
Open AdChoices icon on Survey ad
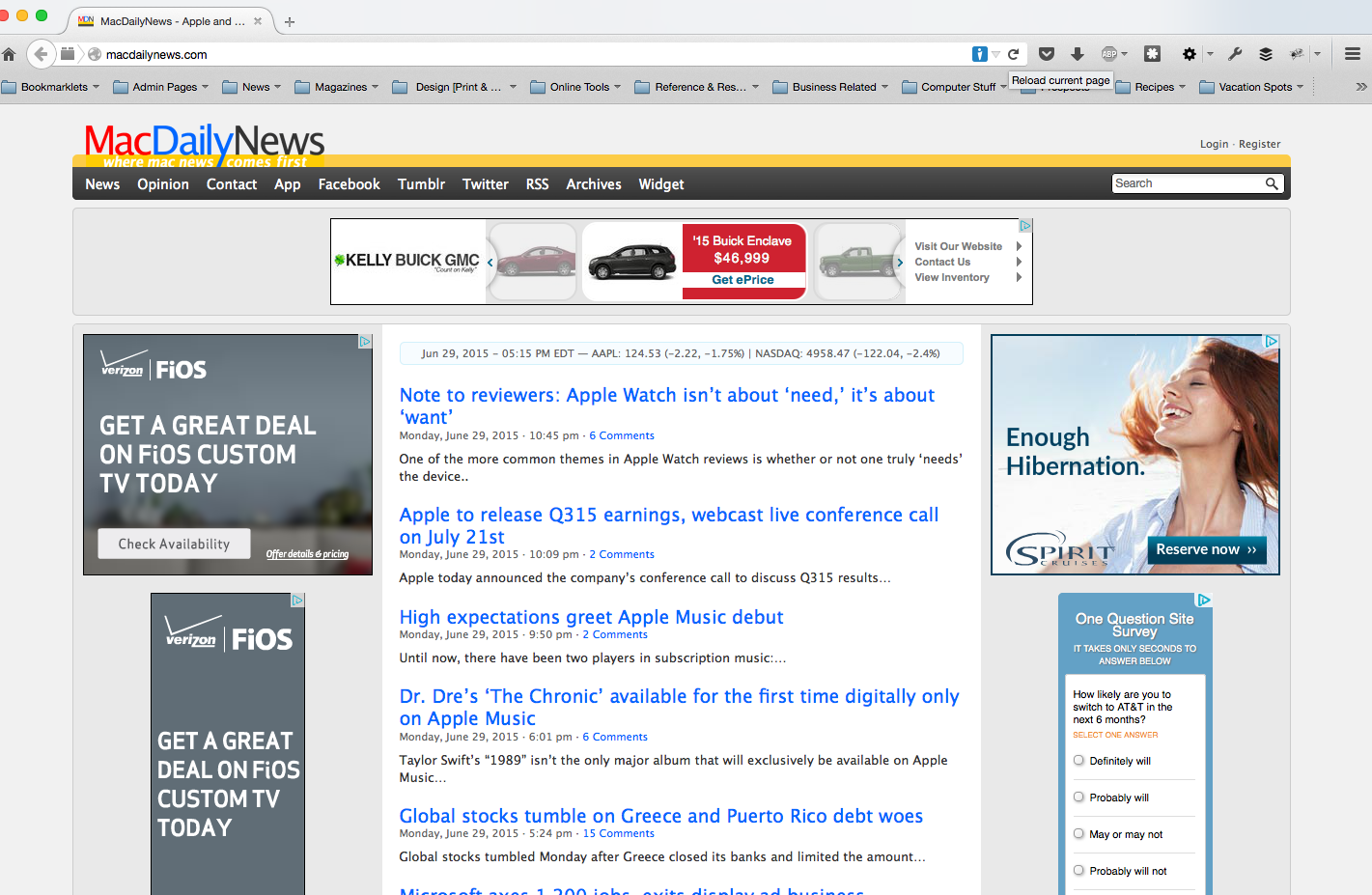(x=1204, y=600)
